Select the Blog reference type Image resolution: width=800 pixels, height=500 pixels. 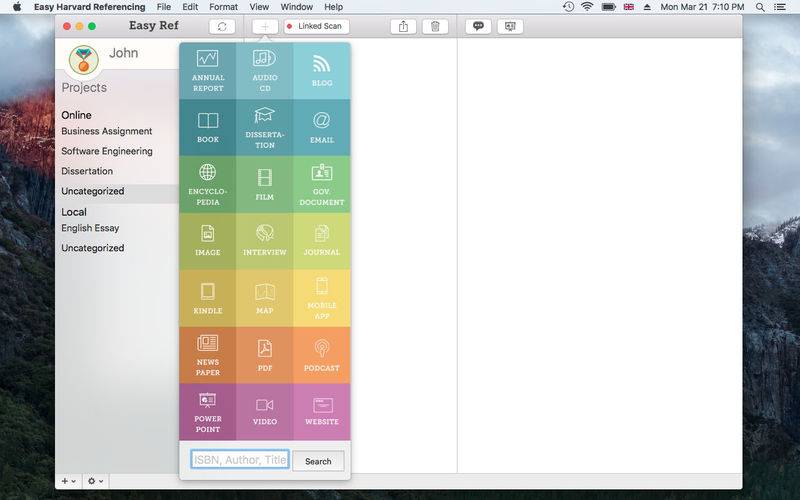pos(321,71)
